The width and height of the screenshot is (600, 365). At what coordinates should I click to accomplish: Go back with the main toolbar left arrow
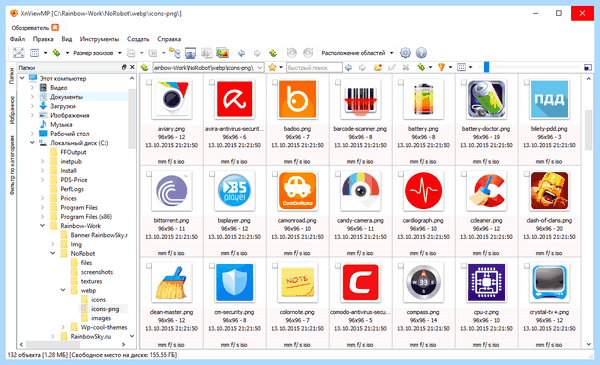coord(241,53)
